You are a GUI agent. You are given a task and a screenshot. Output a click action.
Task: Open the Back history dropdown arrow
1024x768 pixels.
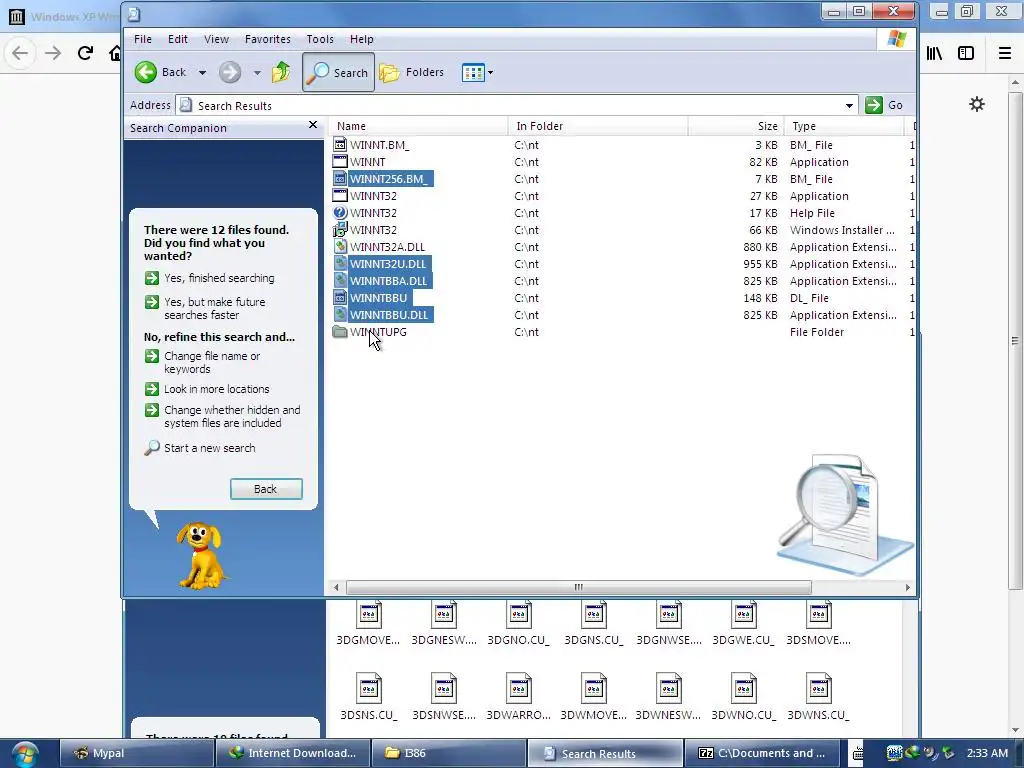click(202, 72)
